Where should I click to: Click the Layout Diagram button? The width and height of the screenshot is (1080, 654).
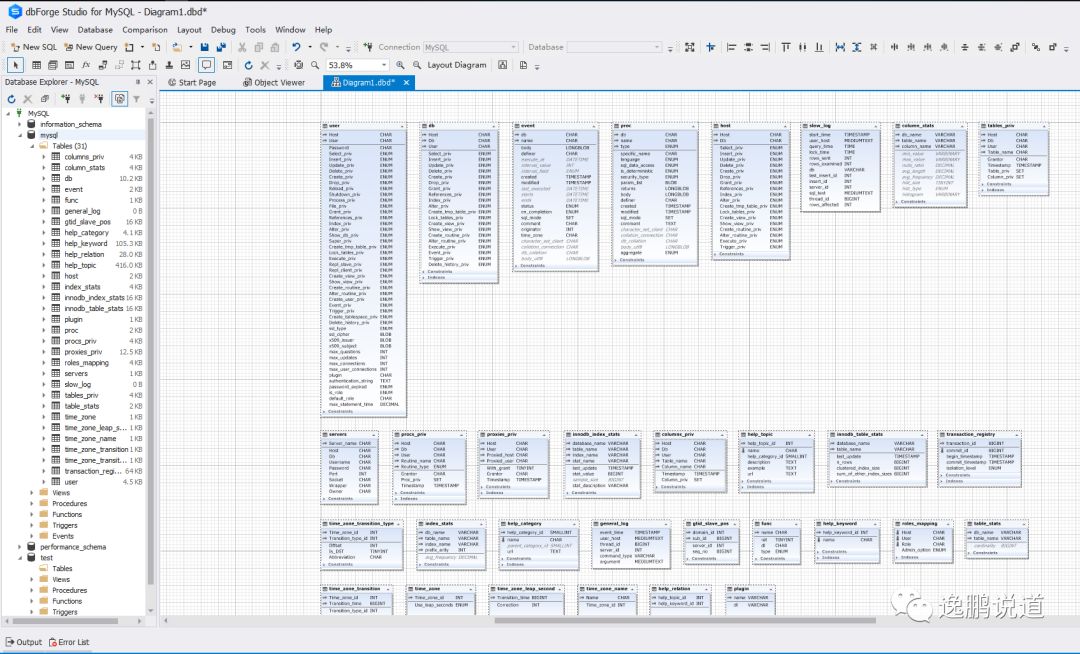pos(456,65)
